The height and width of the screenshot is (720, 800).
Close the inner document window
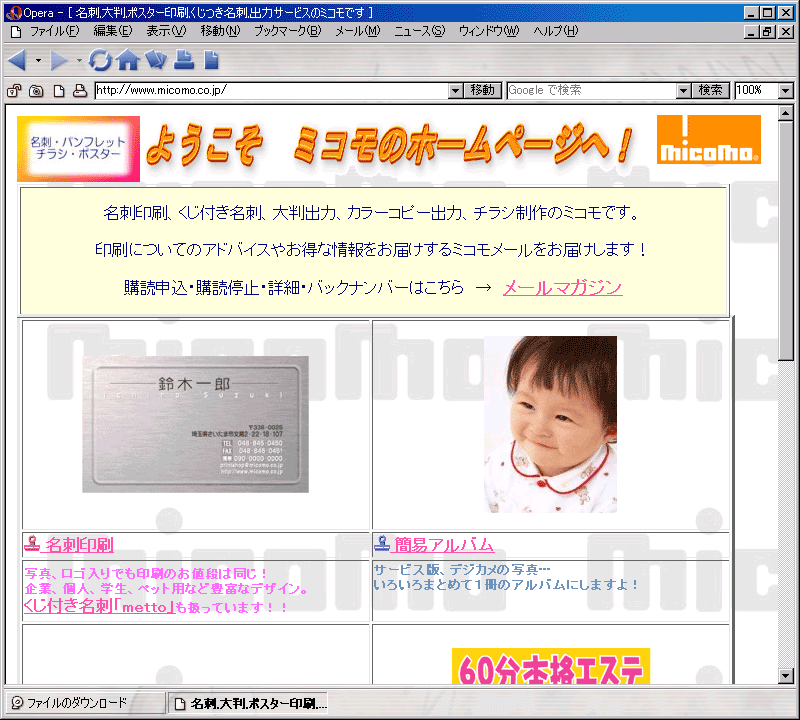(786, 32)
